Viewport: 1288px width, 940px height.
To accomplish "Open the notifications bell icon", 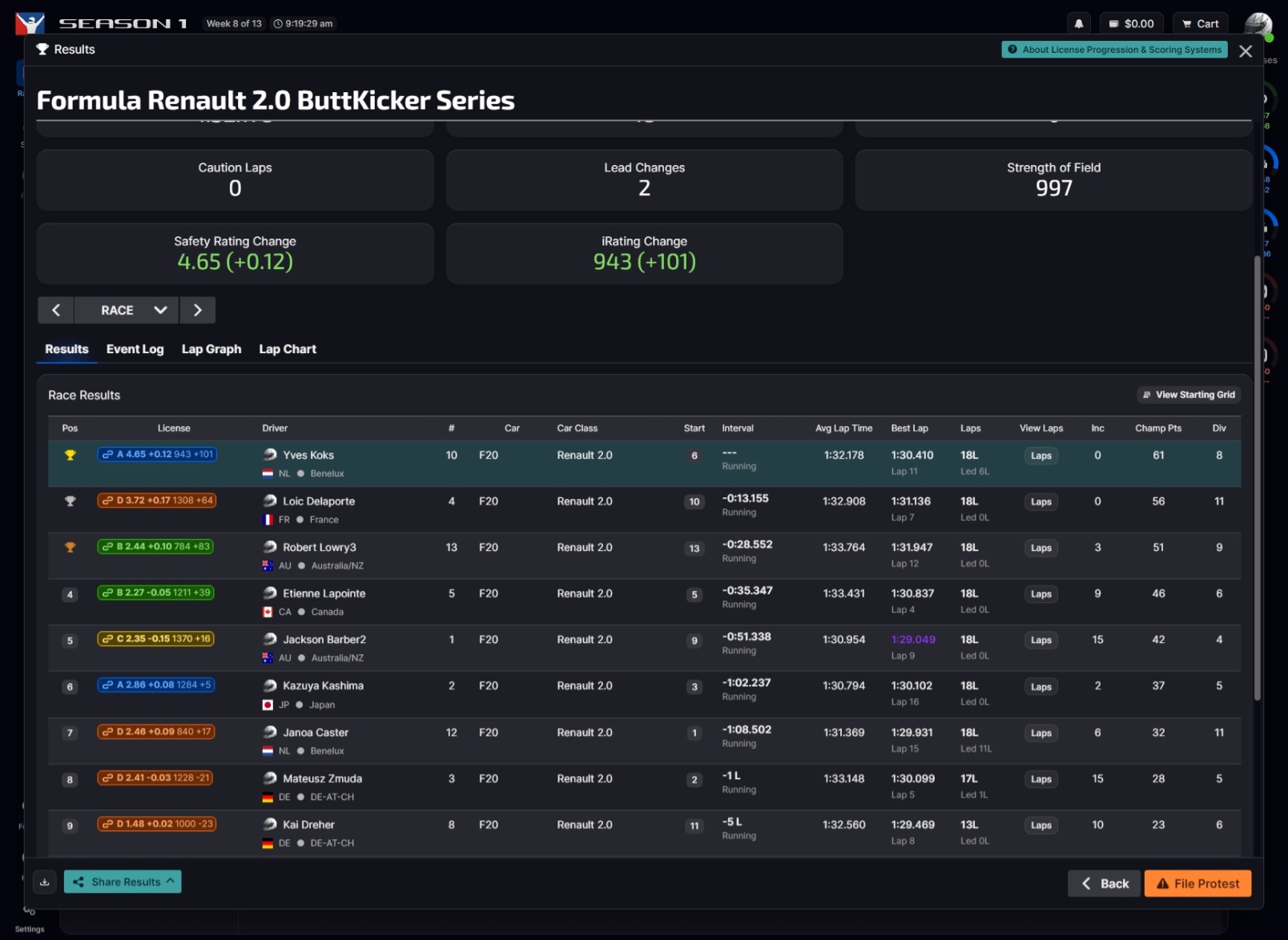I will (1079, 23).
